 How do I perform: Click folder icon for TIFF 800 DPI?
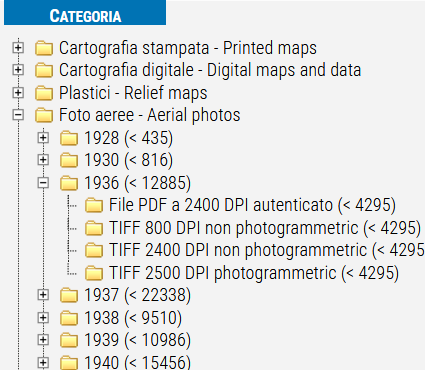click(x=94, y=228)
